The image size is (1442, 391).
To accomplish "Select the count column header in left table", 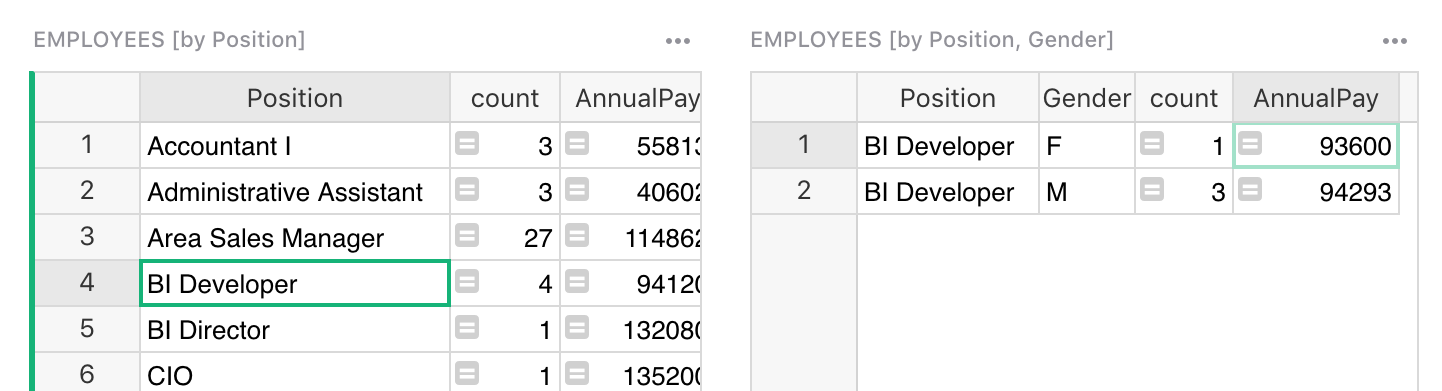I will point(505,98).
